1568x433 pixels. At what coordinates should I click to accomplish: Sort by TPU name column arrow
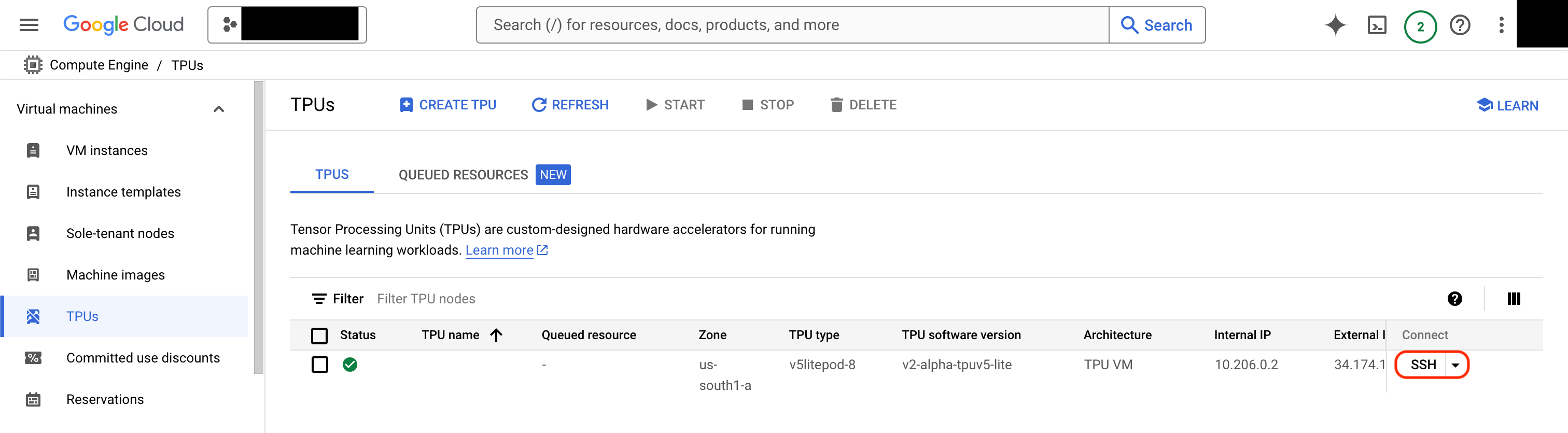[496, 335]
